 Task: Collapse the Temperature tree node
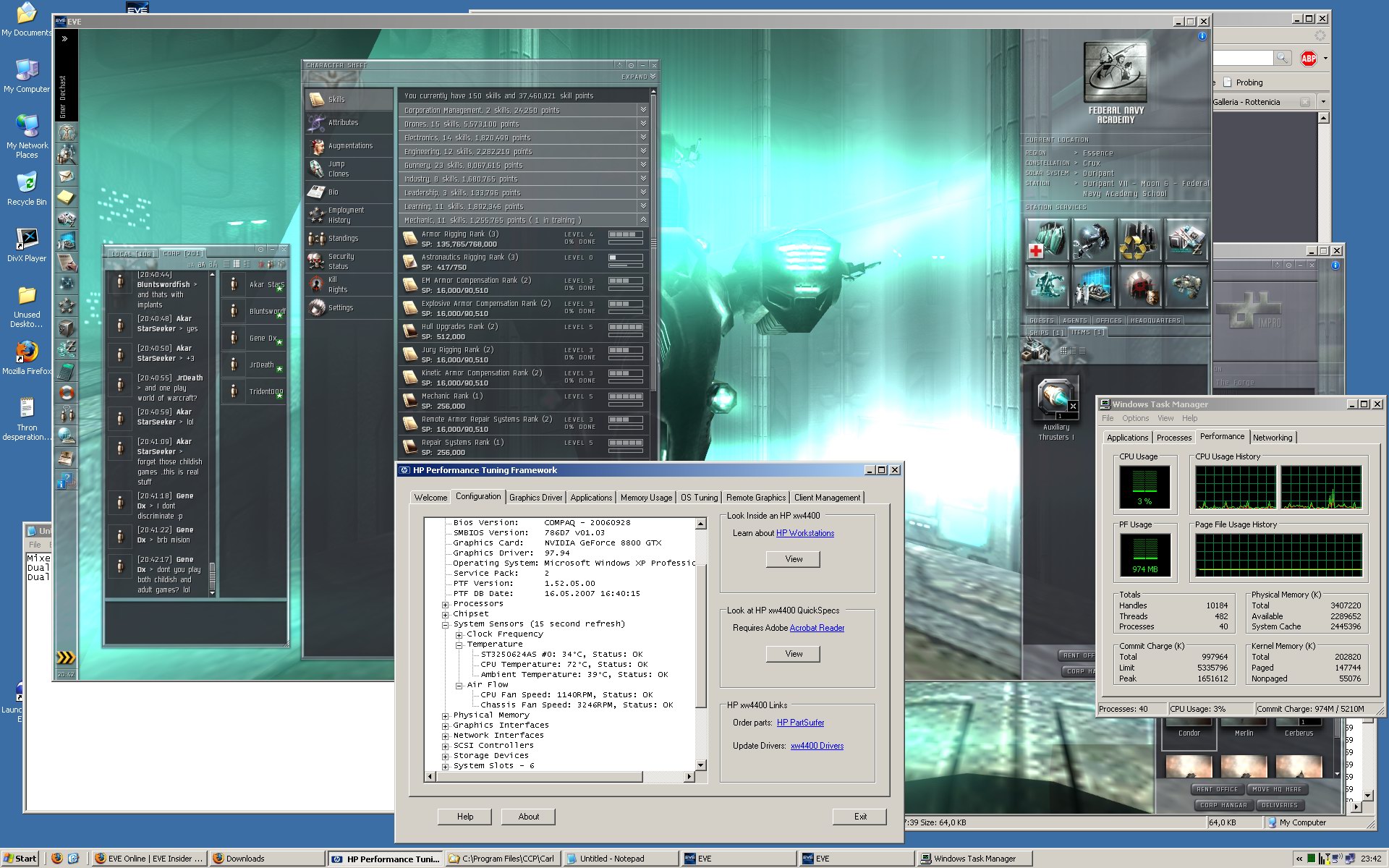(459, 644)
